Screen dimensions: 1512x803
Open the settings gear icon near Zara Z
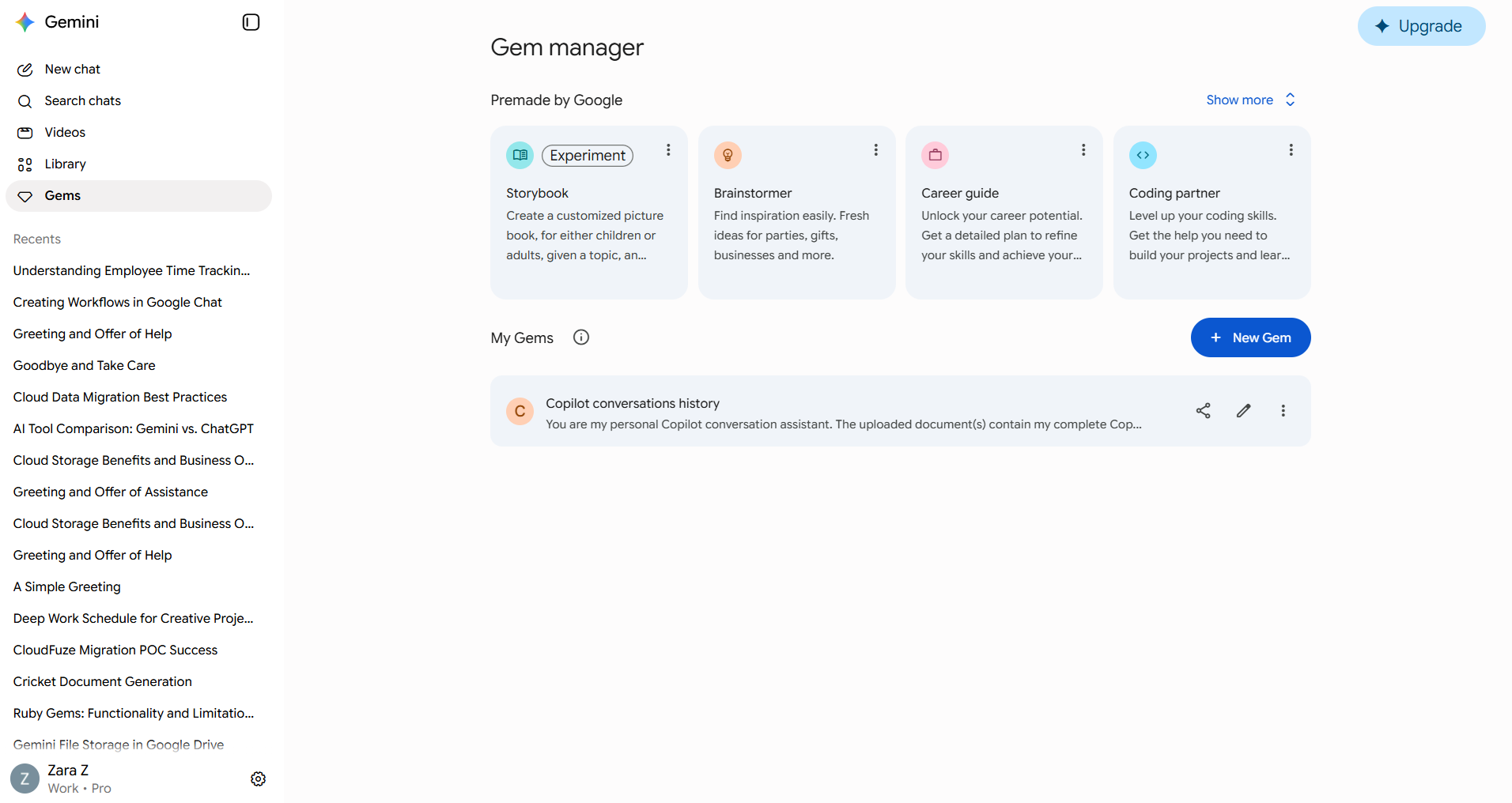(258, 779)
